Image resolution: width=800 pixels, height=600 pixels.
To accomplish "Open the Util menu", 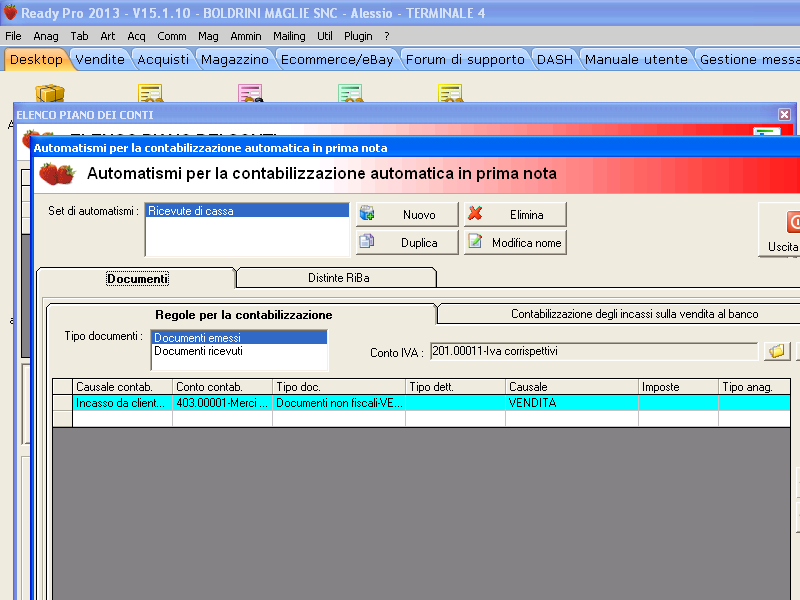I will (324, 36).
